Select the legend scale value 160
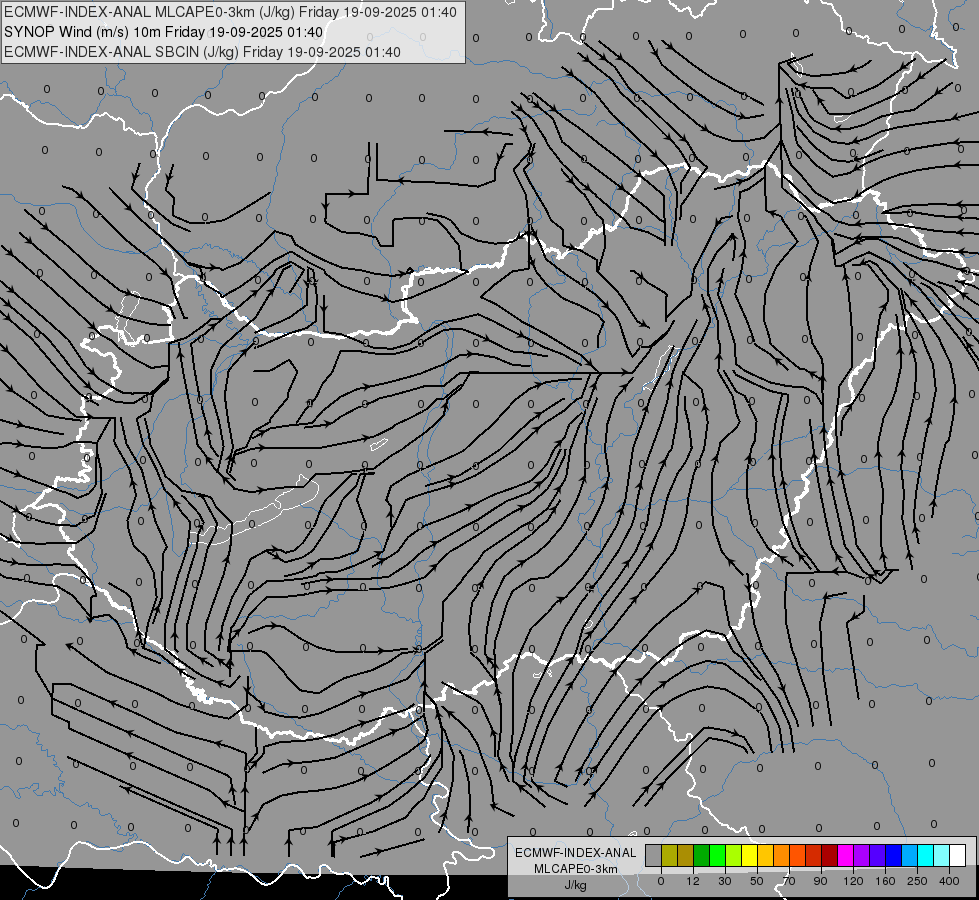 [x=885, y=881]
